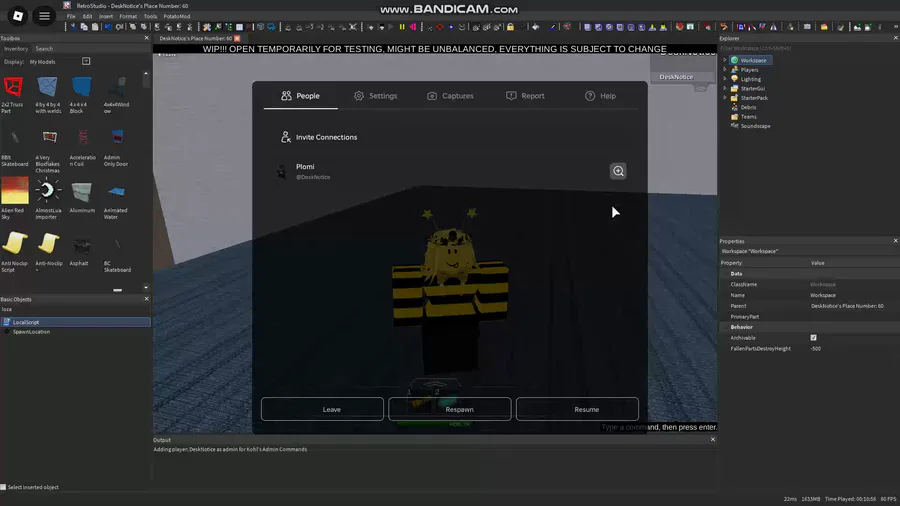Screen dimensions: 900x506
Task: Click the Respawn button
Action: [x=450, y=410]
